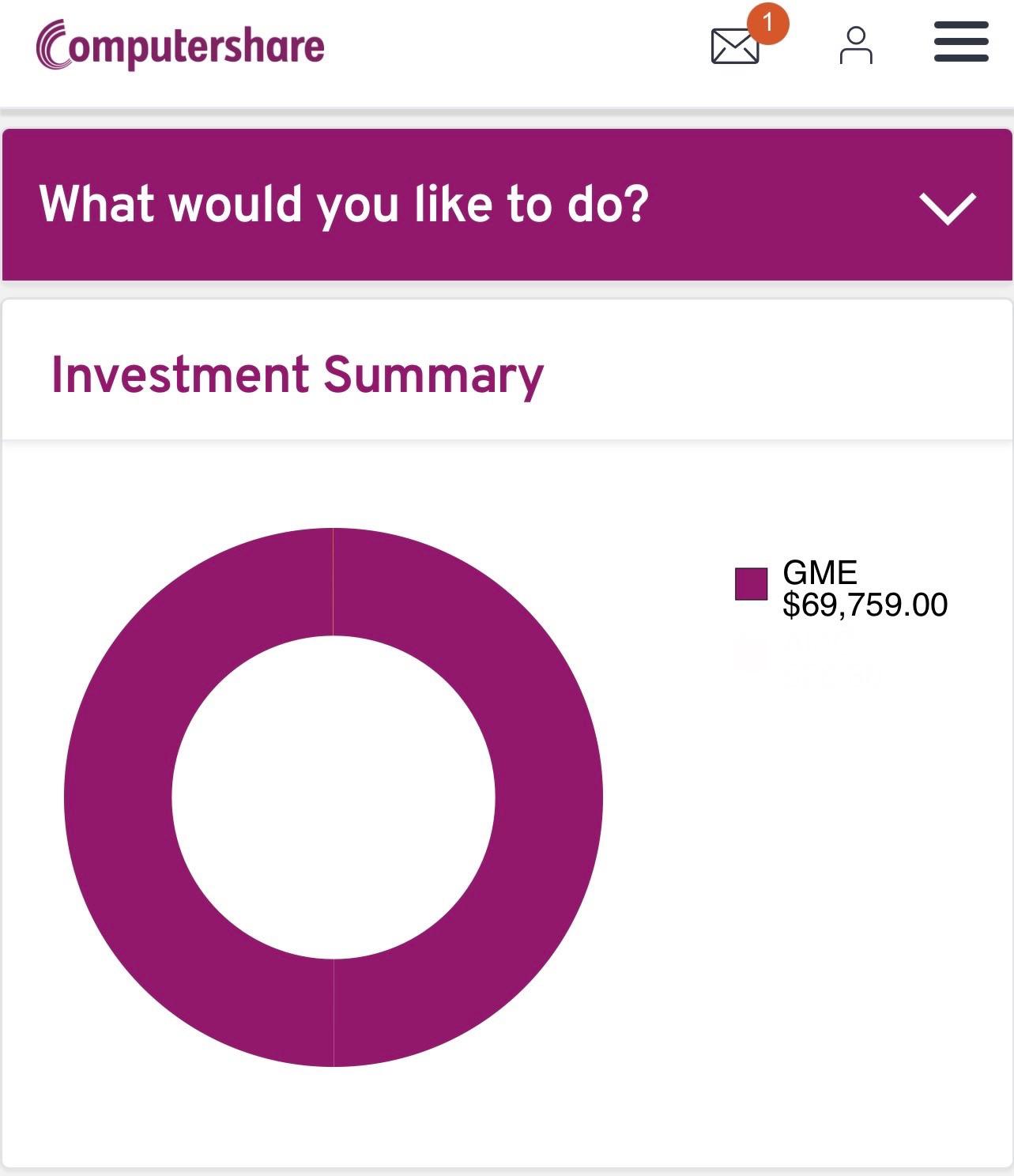Click the gray divider under the top header
This screenshot has height=1176, width=1014.
coord(507,111)
